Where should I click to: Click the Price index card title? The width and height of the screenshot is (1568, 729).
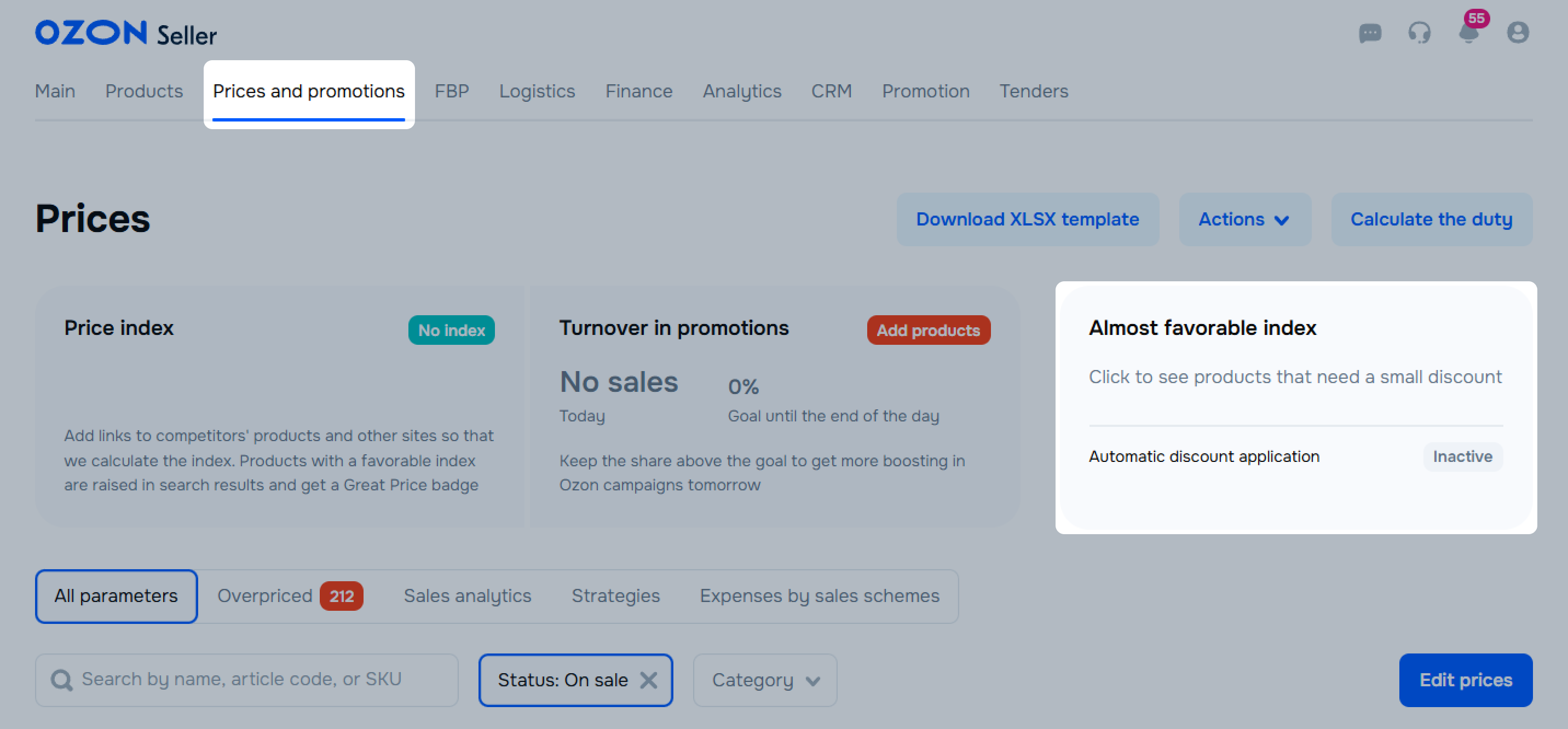tap(119, 328)
